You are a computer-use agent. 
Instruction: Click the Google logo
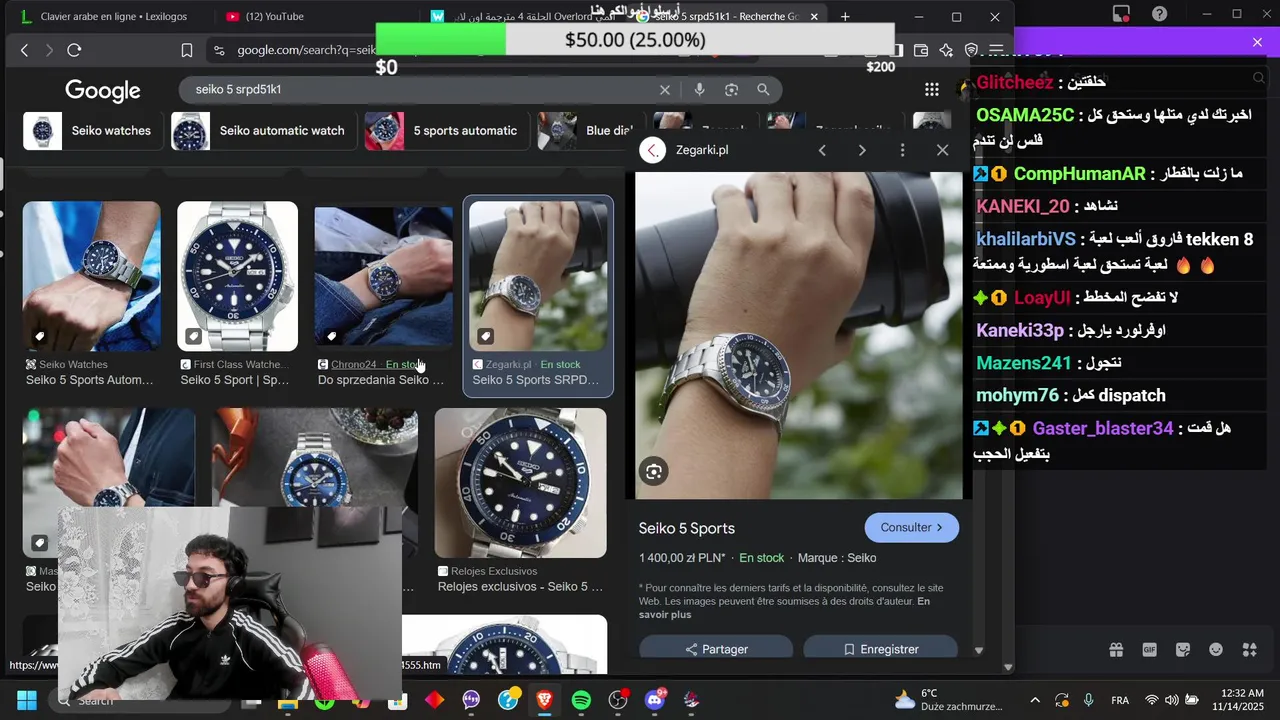point(103,91)
